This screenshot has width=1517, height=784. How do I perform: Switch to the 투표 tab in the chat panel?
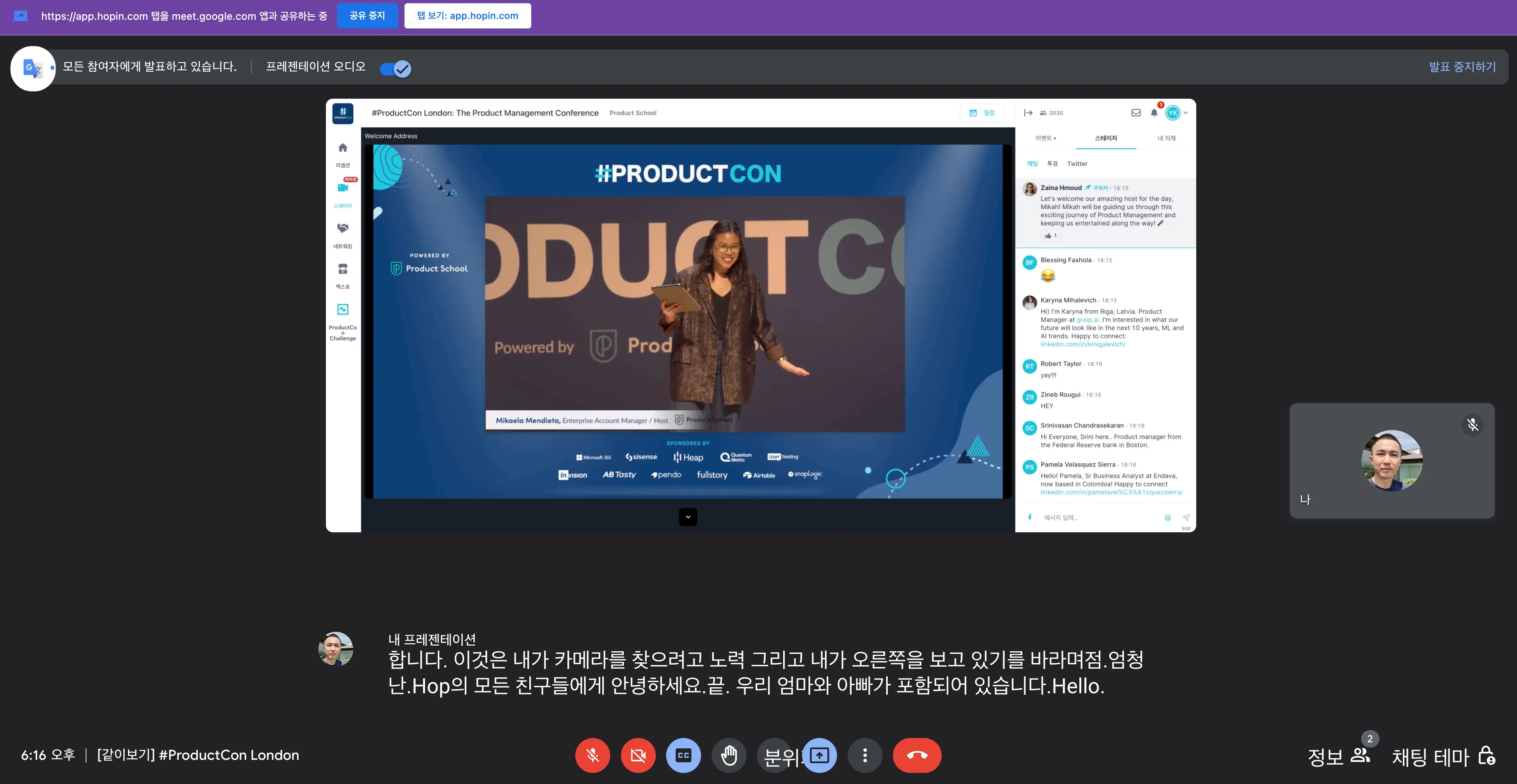tap(1052, 164)
